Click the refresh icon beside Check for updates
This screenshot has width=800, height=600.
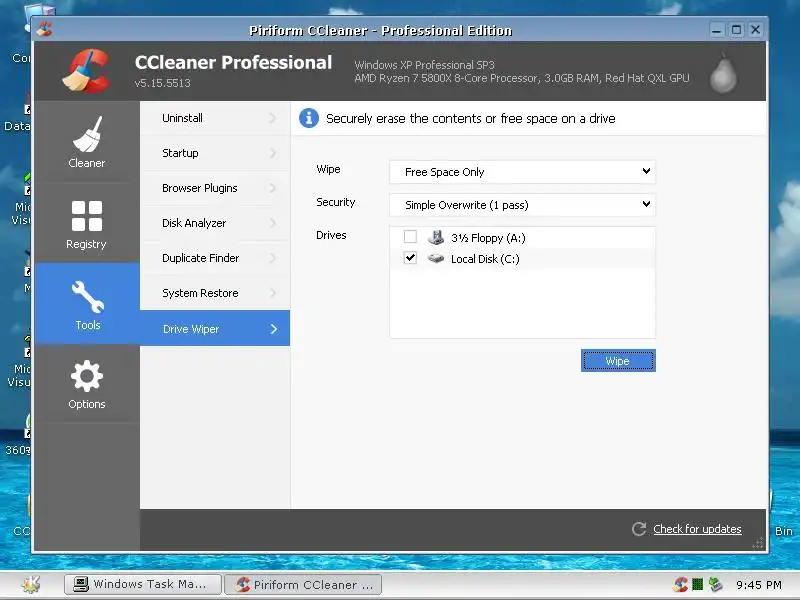tap(639, 529)
